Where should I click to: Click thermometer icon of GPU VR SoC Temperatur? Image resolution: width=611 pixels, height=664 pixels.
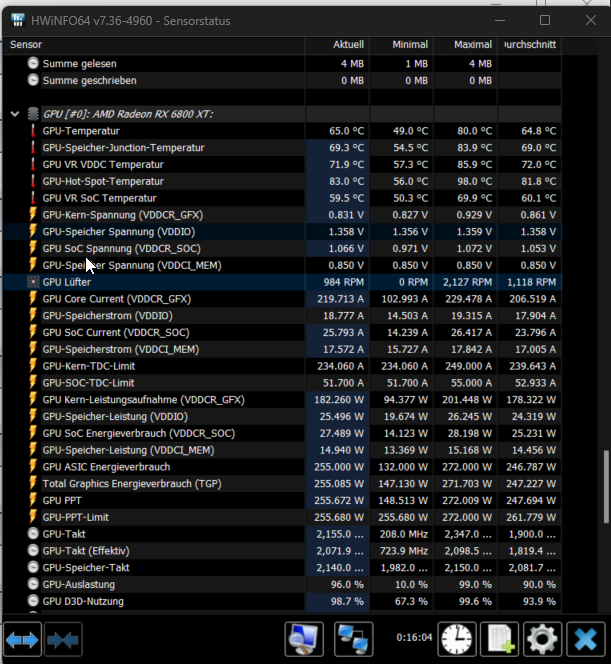33,198
